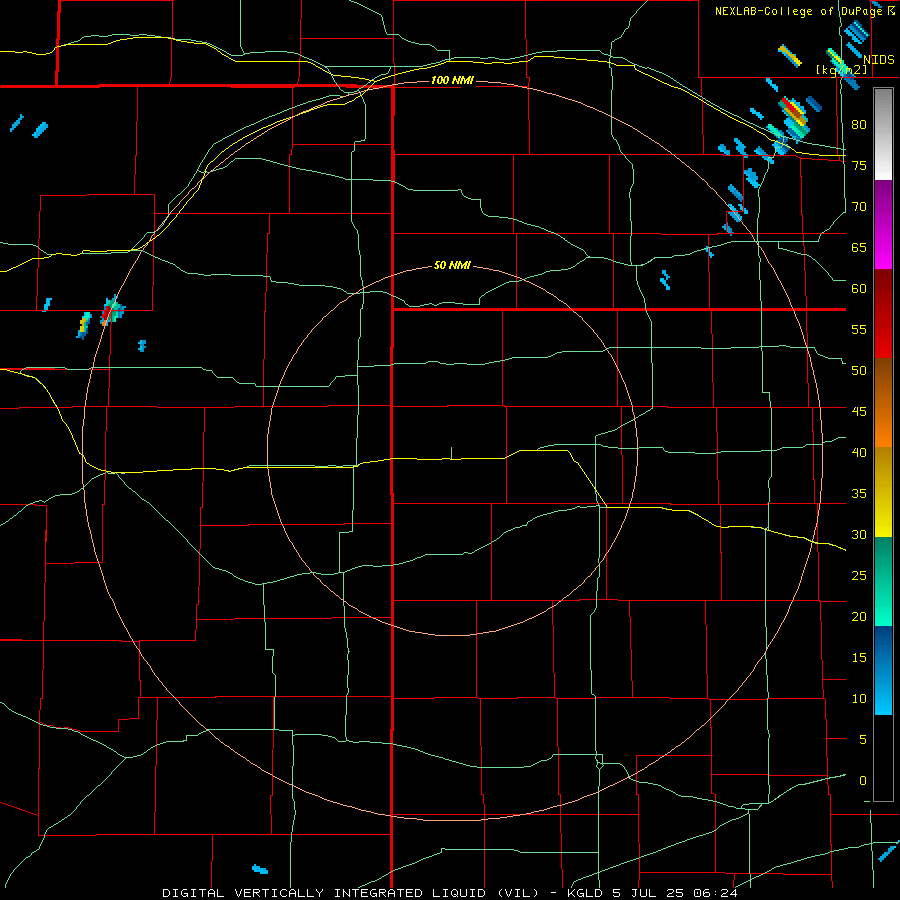The image size is (900, 900).
Task: Pick the purple-magenta segment of the color bar
Action: [883, 225]
